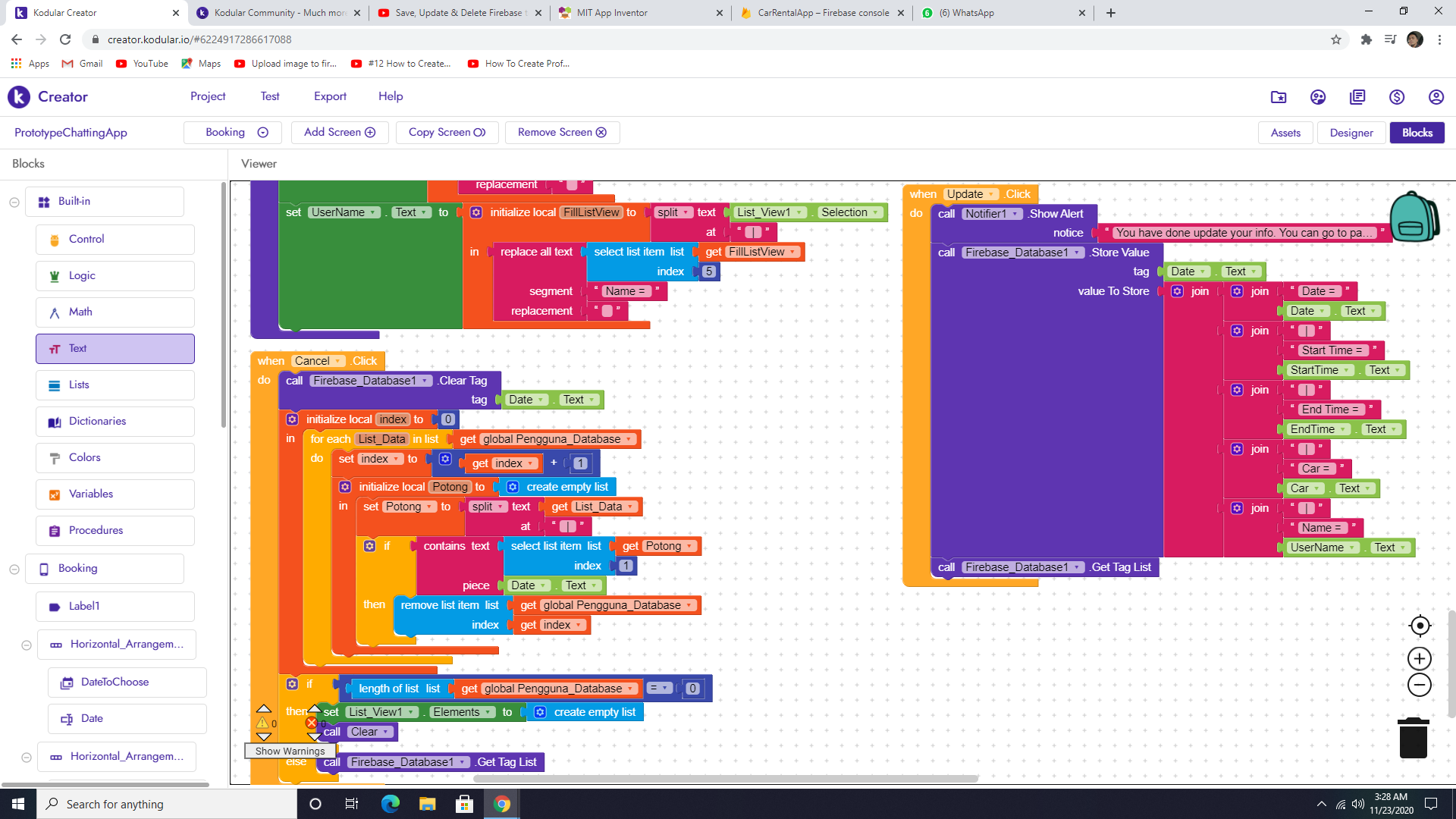This screenshot has height=819, width=1456.
Task: Click the Add Screen button
Action: pyautogui.click(x=340, y=133)
